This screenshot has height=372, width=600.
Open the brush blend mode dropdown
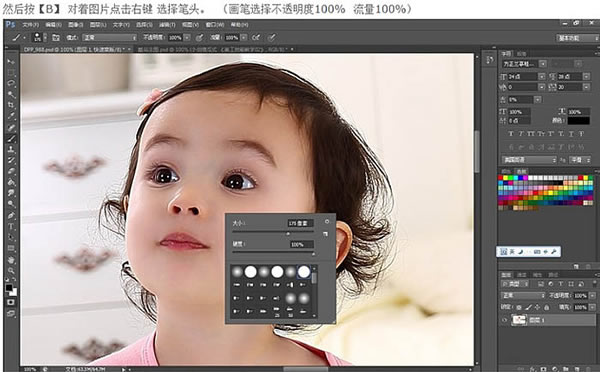click(x=109, y=38)
